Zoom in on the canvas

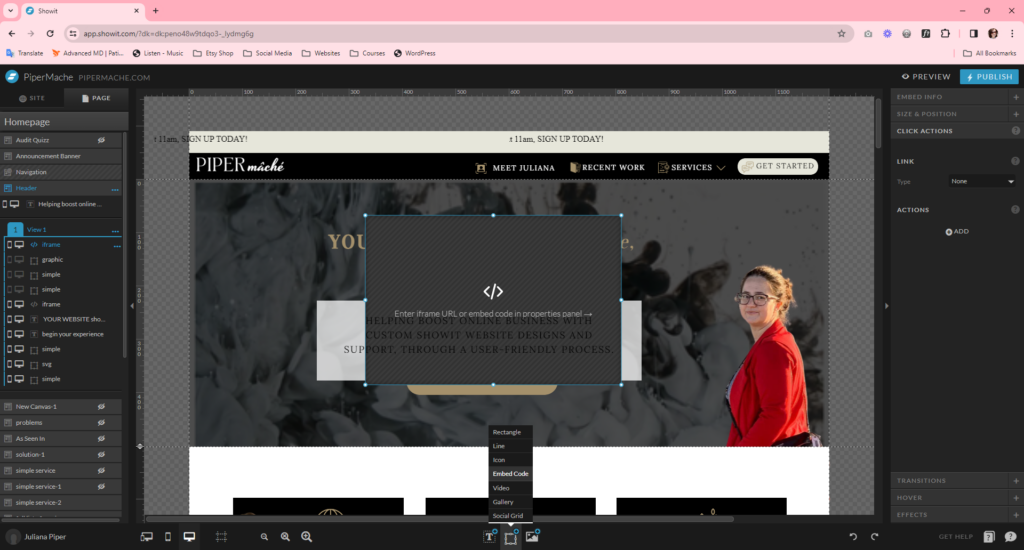tap(306, 537)
